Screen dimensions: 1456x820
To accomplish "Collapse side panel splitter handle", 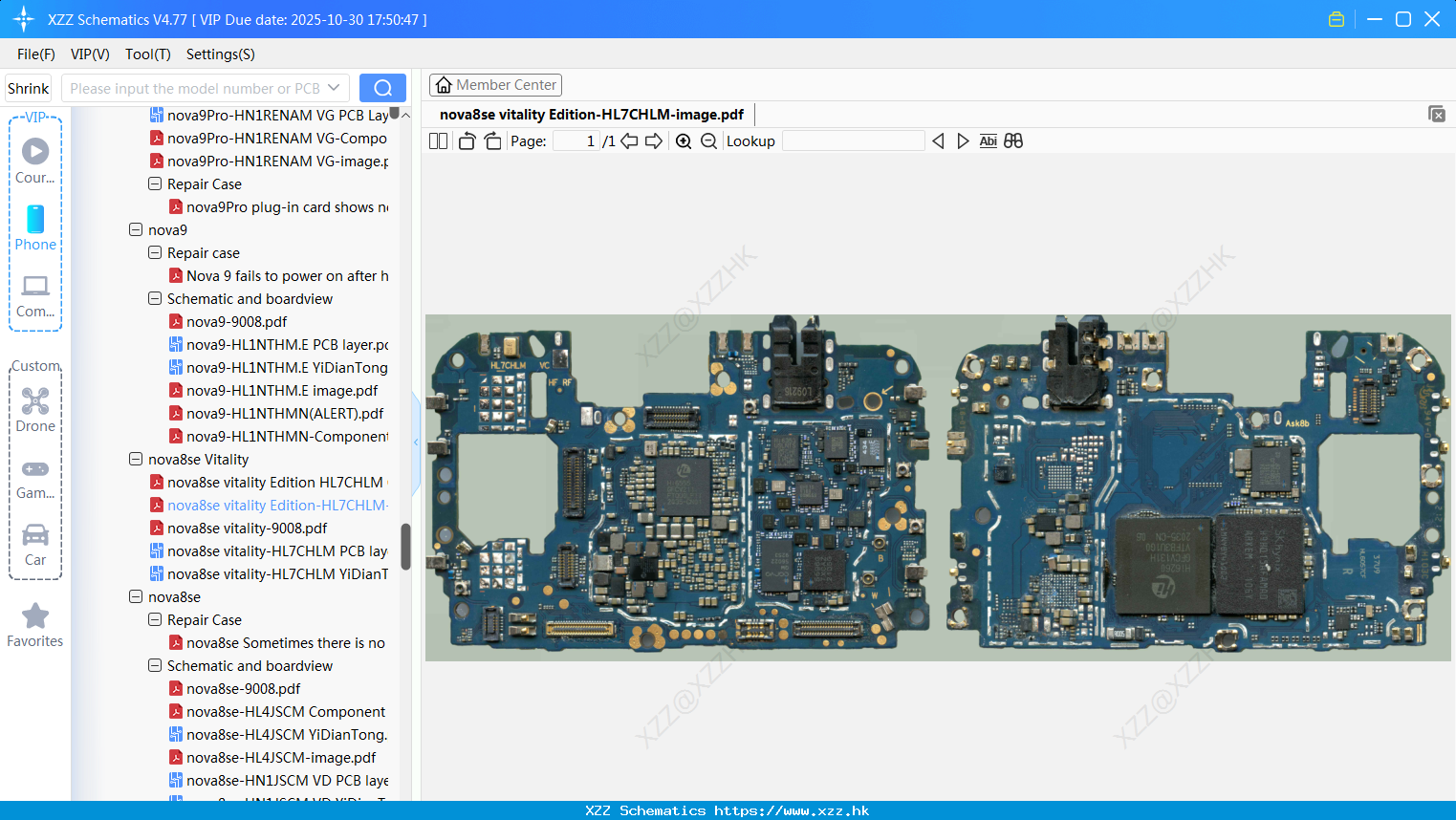I will pos(416,442).
